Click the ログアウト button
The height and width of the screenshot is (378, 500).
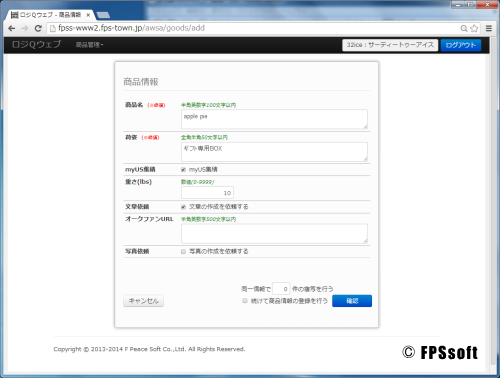tap(461, 45)
